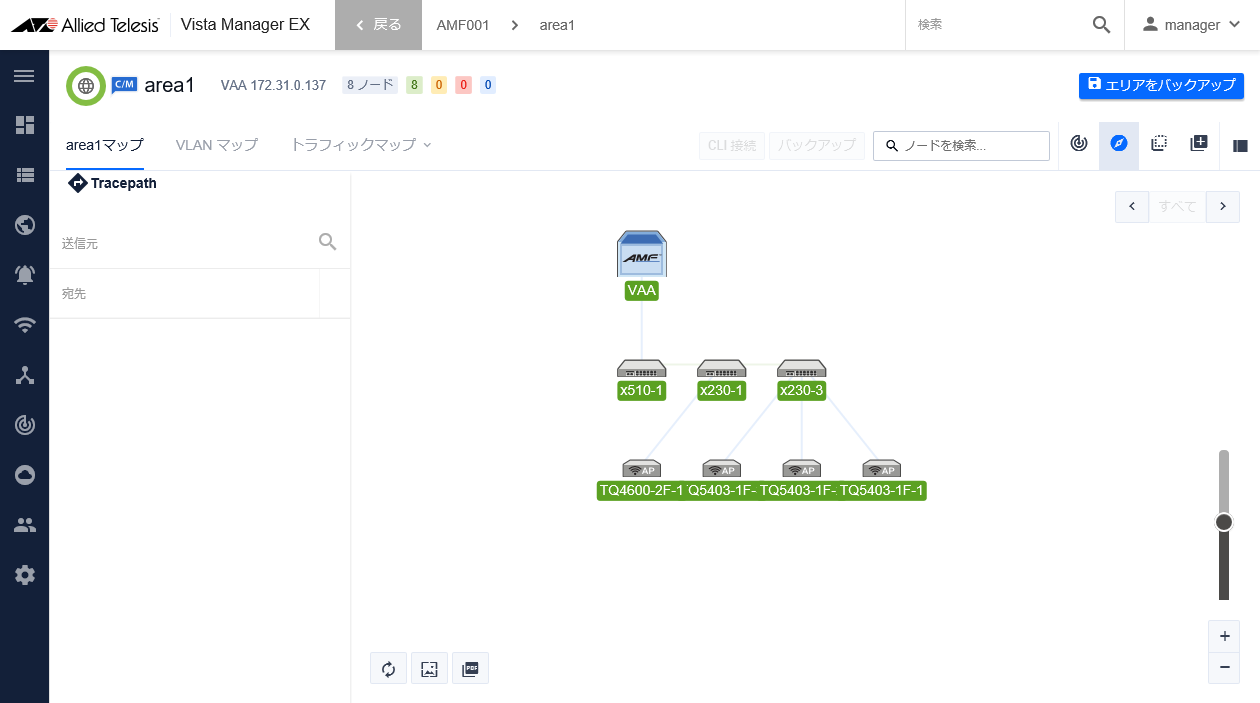
Task: Click the radar icon in the sidebar
Action: pos(24,425)
